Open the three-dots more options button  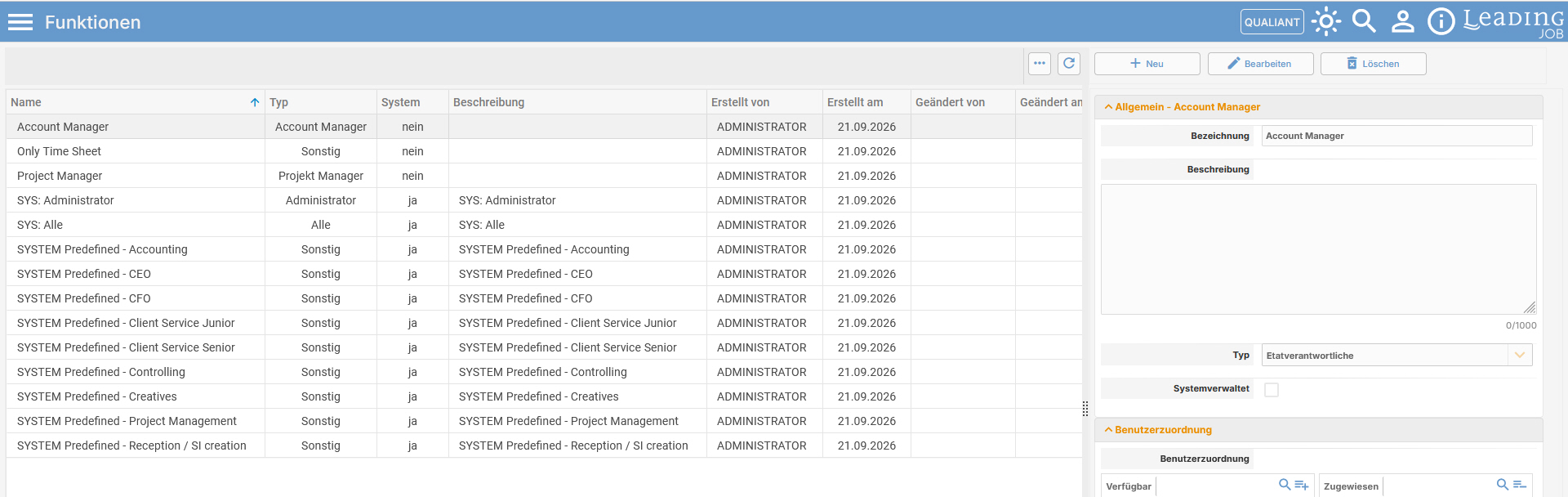tap(1040, 63)
